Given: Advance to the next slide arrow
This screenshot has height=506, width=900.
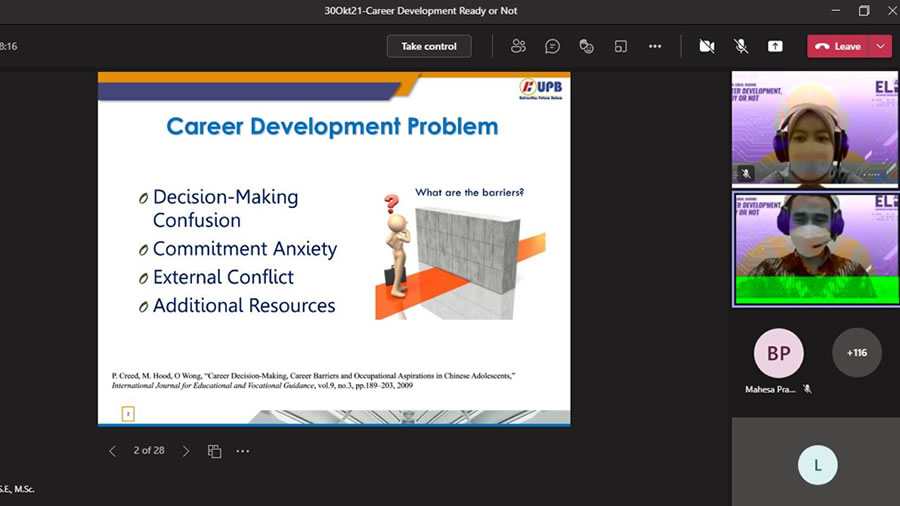Looking at the screenshot, I should [186, 451].
